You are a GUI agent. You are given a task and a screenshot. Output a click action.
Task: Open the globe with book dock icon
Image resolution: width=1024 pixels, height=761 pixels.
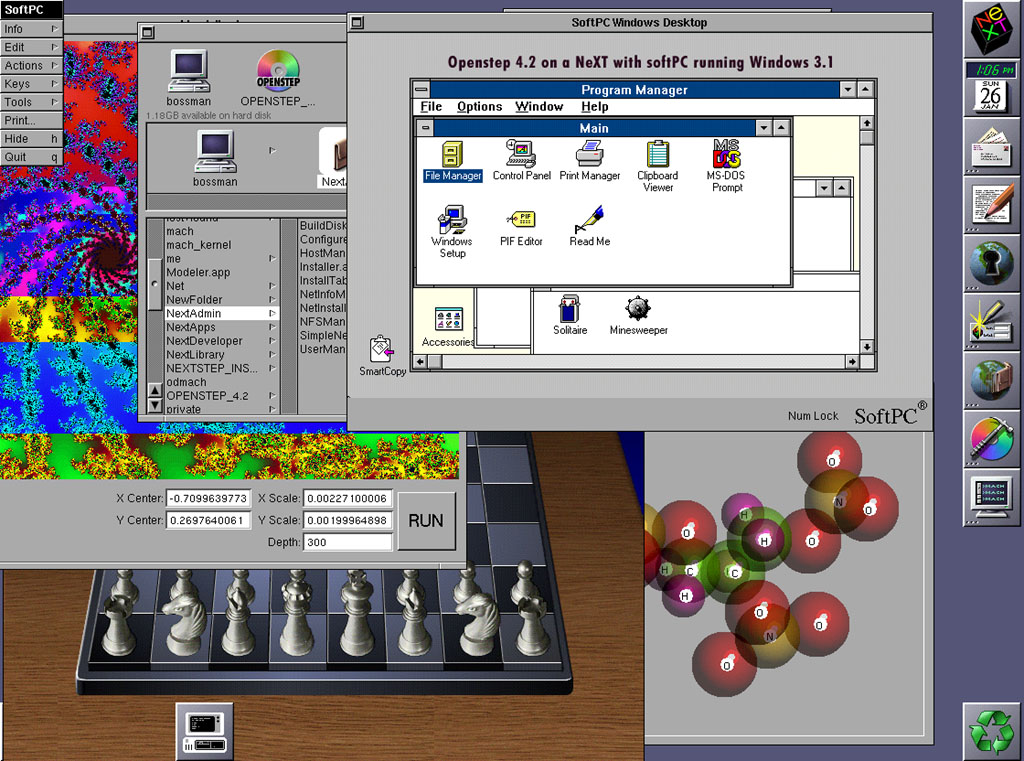[x=991, y=382]
